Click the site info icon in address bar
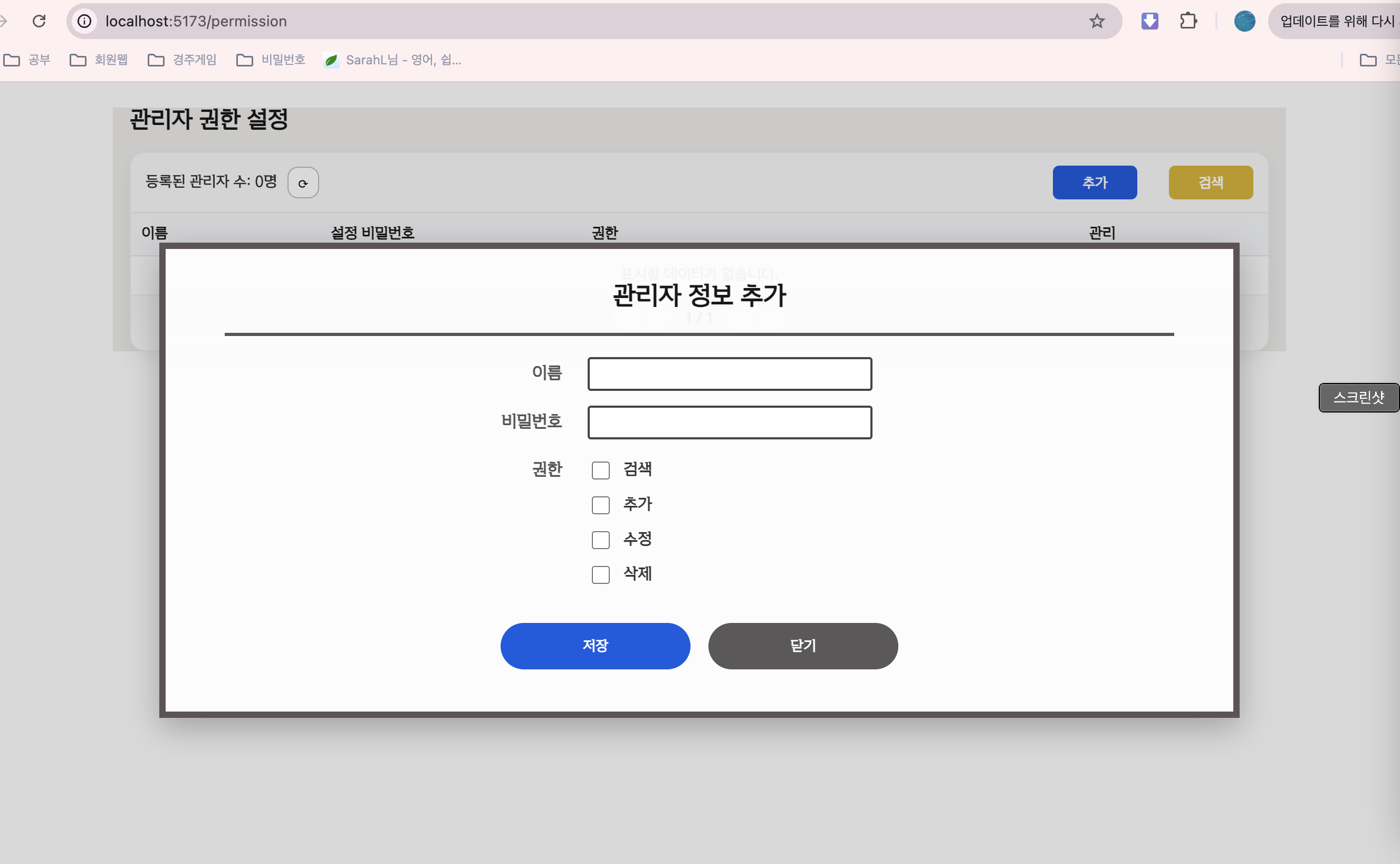 pos(84,21)
